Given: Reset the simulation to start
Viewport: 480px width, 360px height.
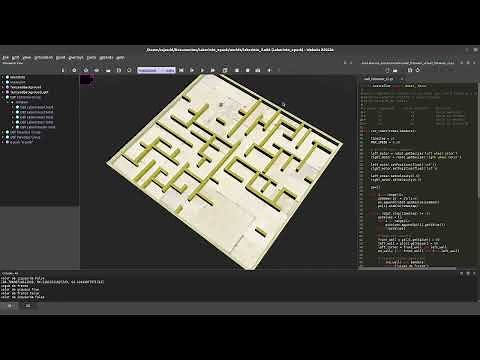Looking at the screenshot, I should 181,70.
